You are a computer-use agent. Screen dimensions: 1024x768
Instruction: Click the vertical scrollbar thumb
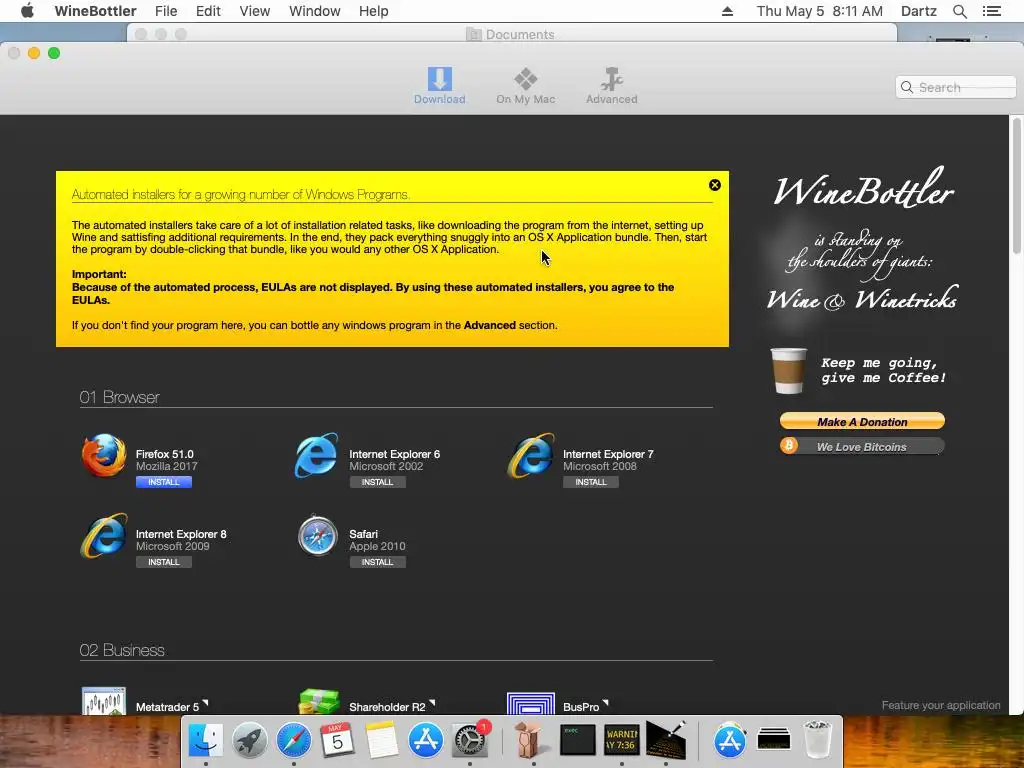point(1016,186)
